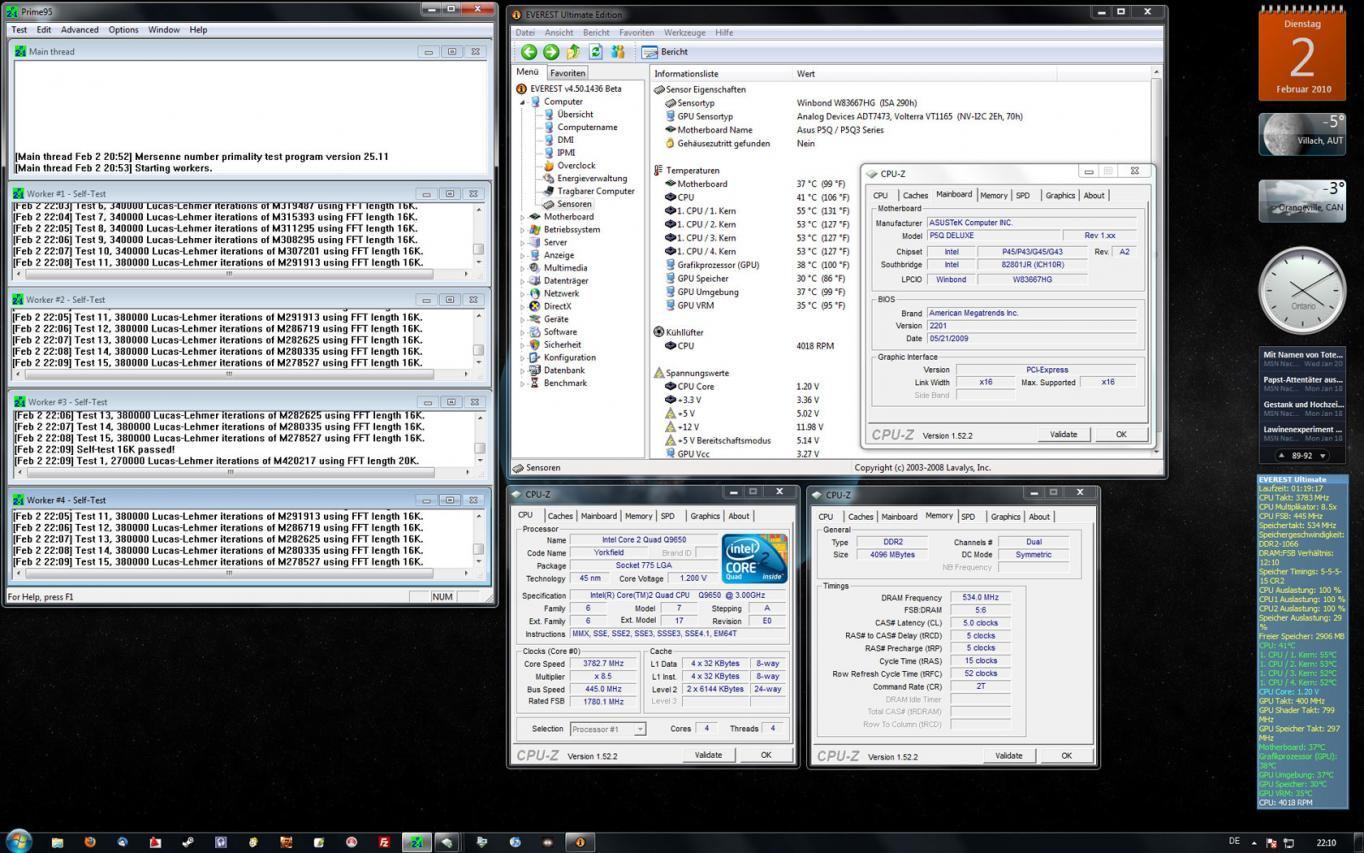Expand the DirectX tree node
This screenshot has width=1364, height=853.
tap(522, 306)
